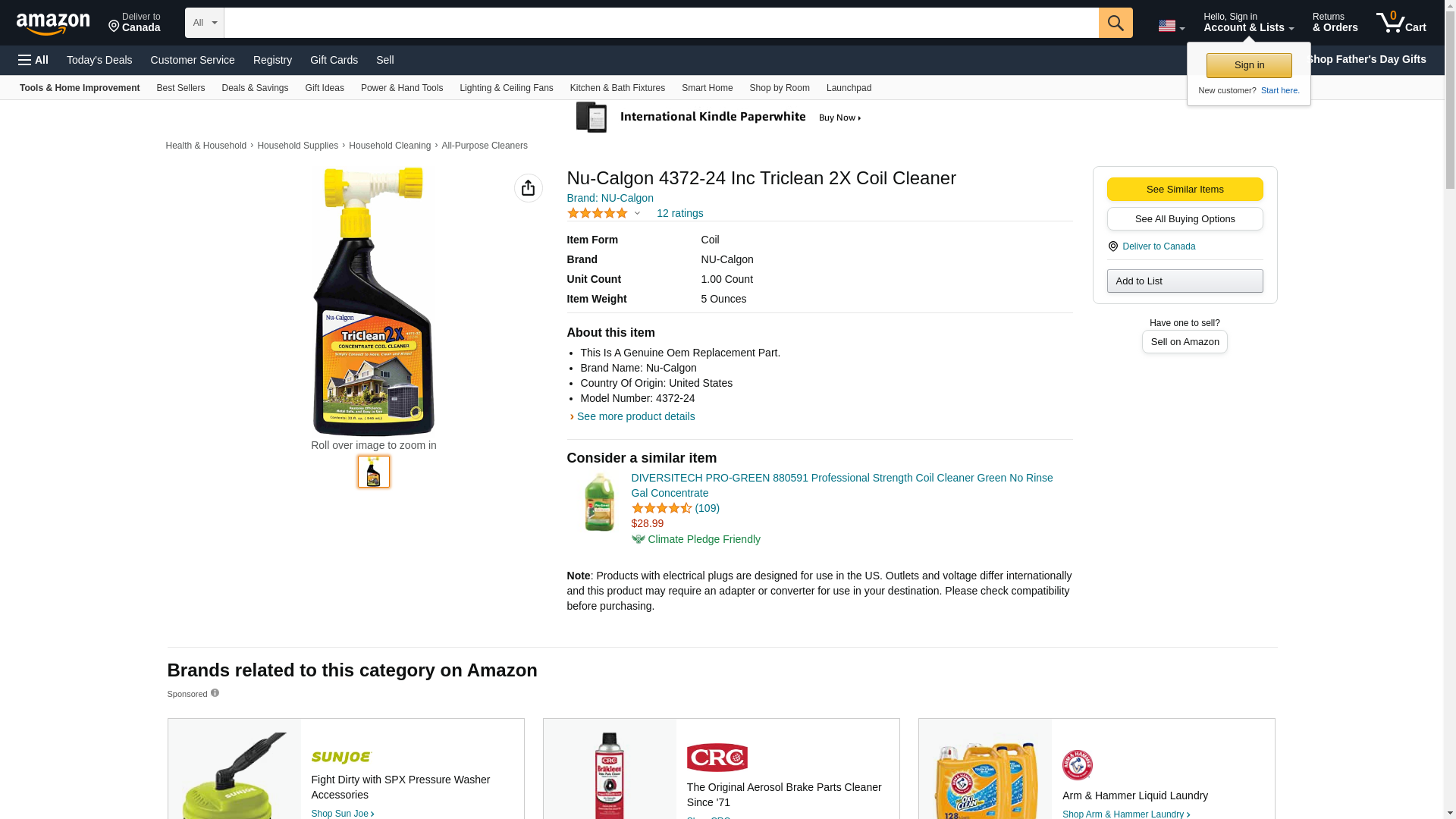Open the shopping cart icon
The width and height of the screenshot is (1456, 819).
point(1400,23)
